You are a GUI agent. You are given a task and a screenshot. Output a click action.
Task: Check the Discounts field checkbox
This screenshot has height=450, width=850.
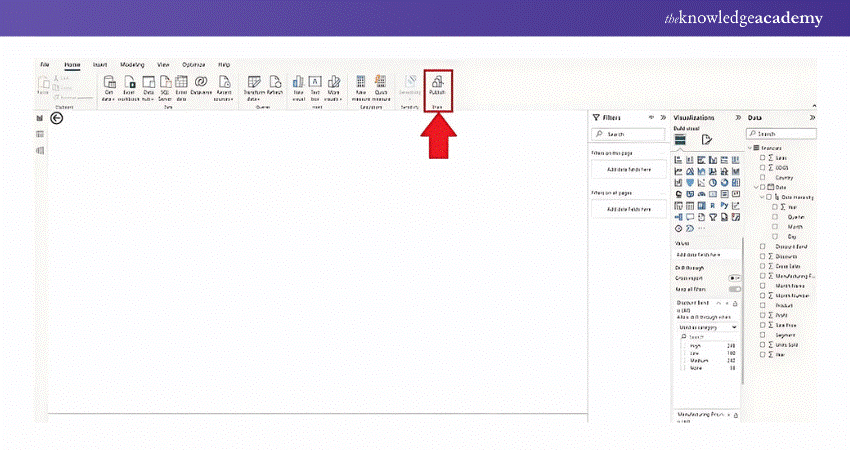click(x=764, y=256)
